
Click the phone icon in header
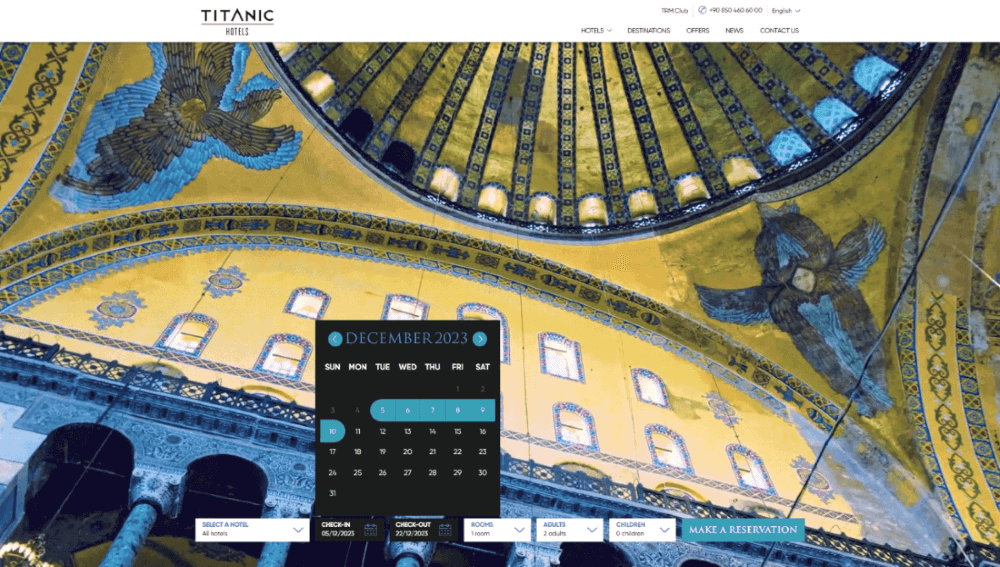702,10
